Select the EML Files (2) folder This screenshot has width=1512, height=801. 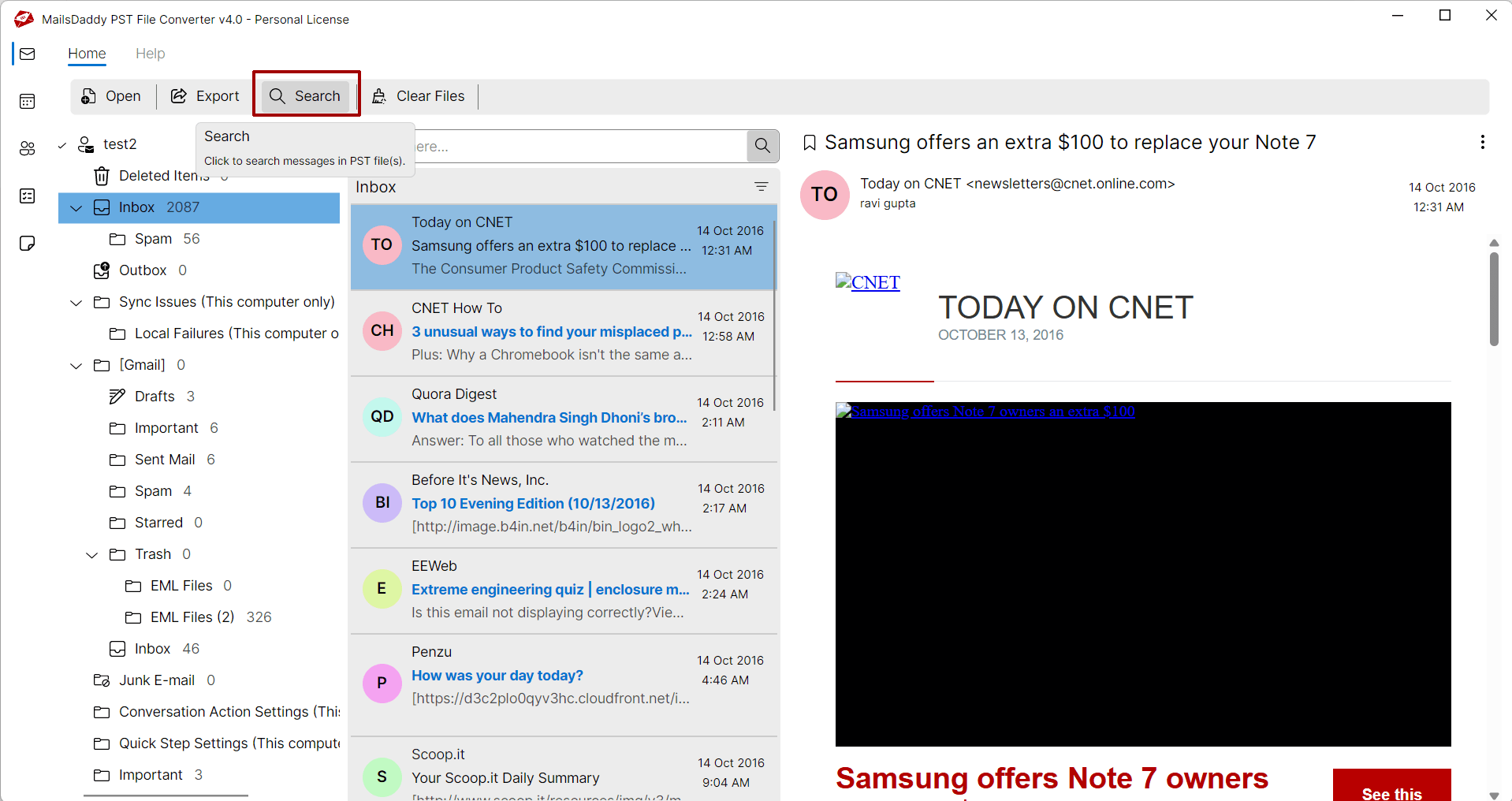(x=199, y=617)
